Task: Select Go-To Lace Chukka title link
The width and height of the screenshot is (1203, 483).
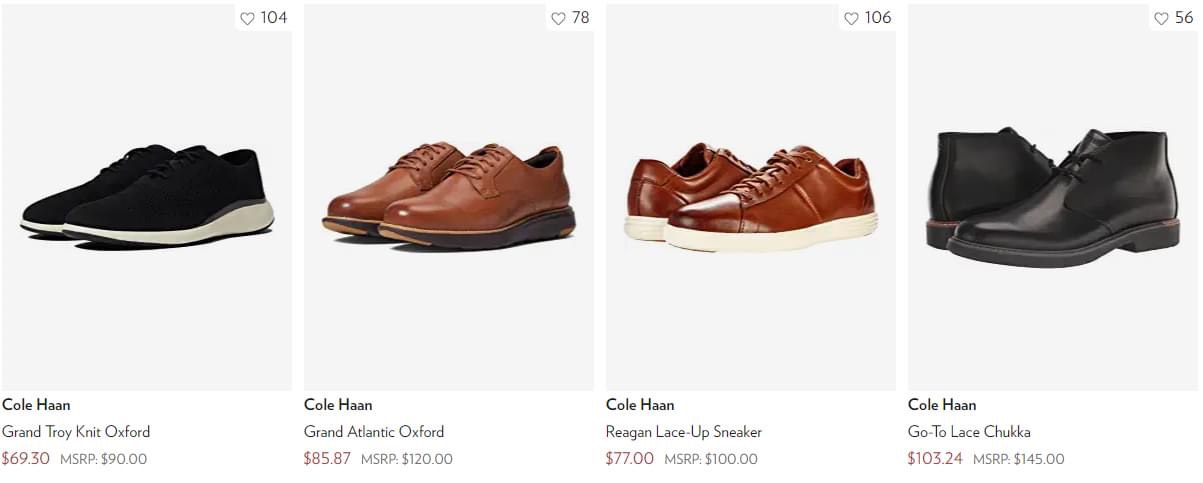Action: (969, 432)
